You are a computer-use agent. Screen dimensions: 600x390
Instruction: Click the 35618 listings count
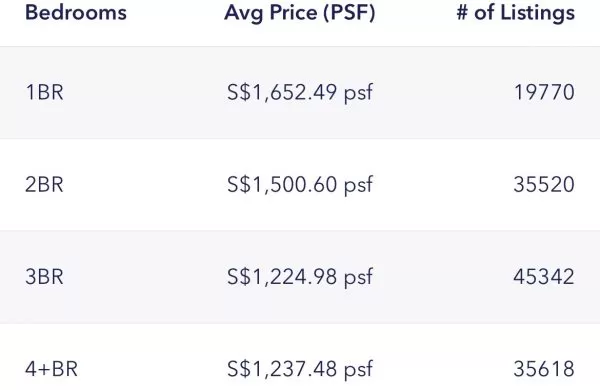pyautogui.click(x=544, y=369)
